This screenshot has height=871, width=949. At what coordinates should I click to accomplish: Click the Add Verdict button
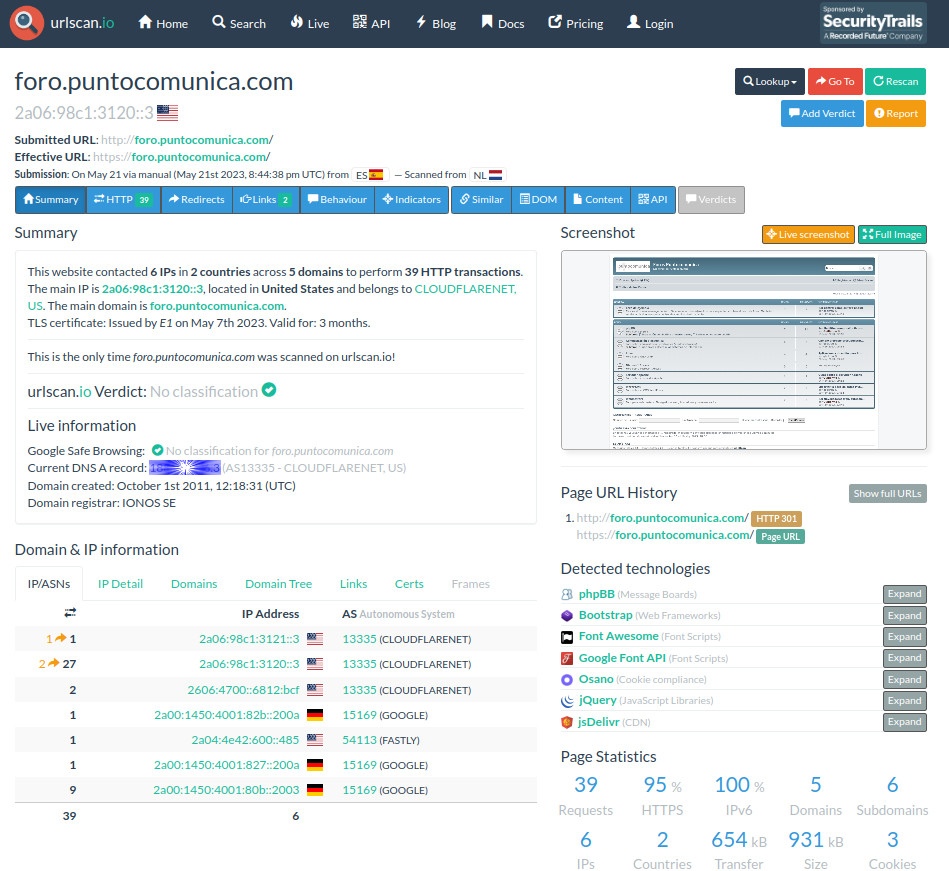click(x=821, y=114)
